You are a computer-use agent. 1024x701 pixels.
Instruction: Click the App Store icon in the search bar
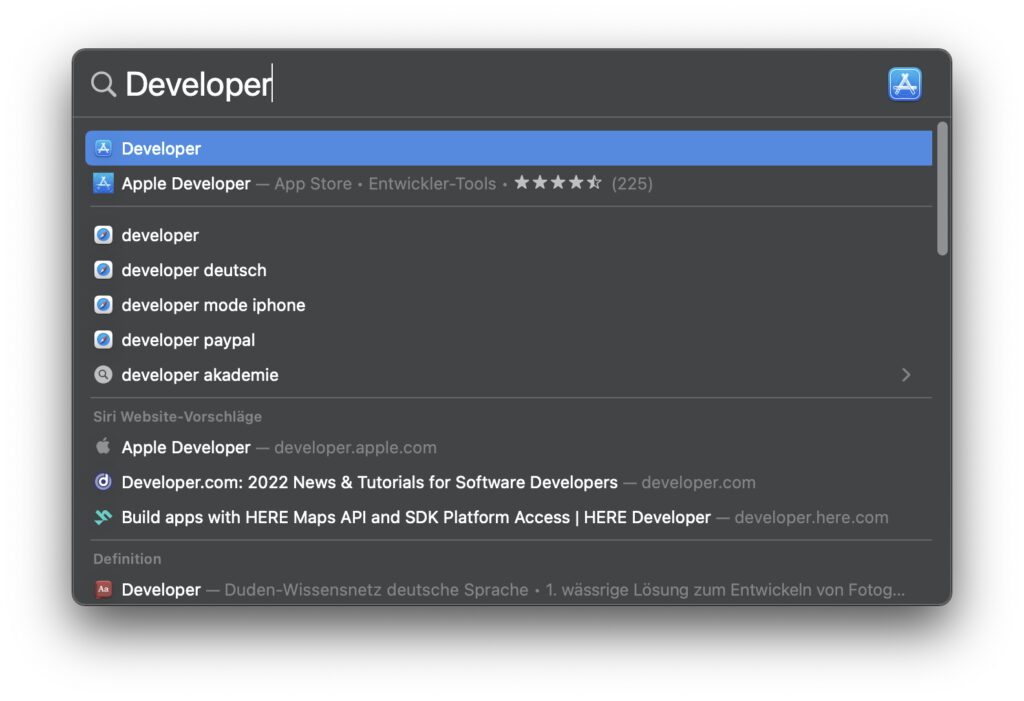[x=904, y=84]
